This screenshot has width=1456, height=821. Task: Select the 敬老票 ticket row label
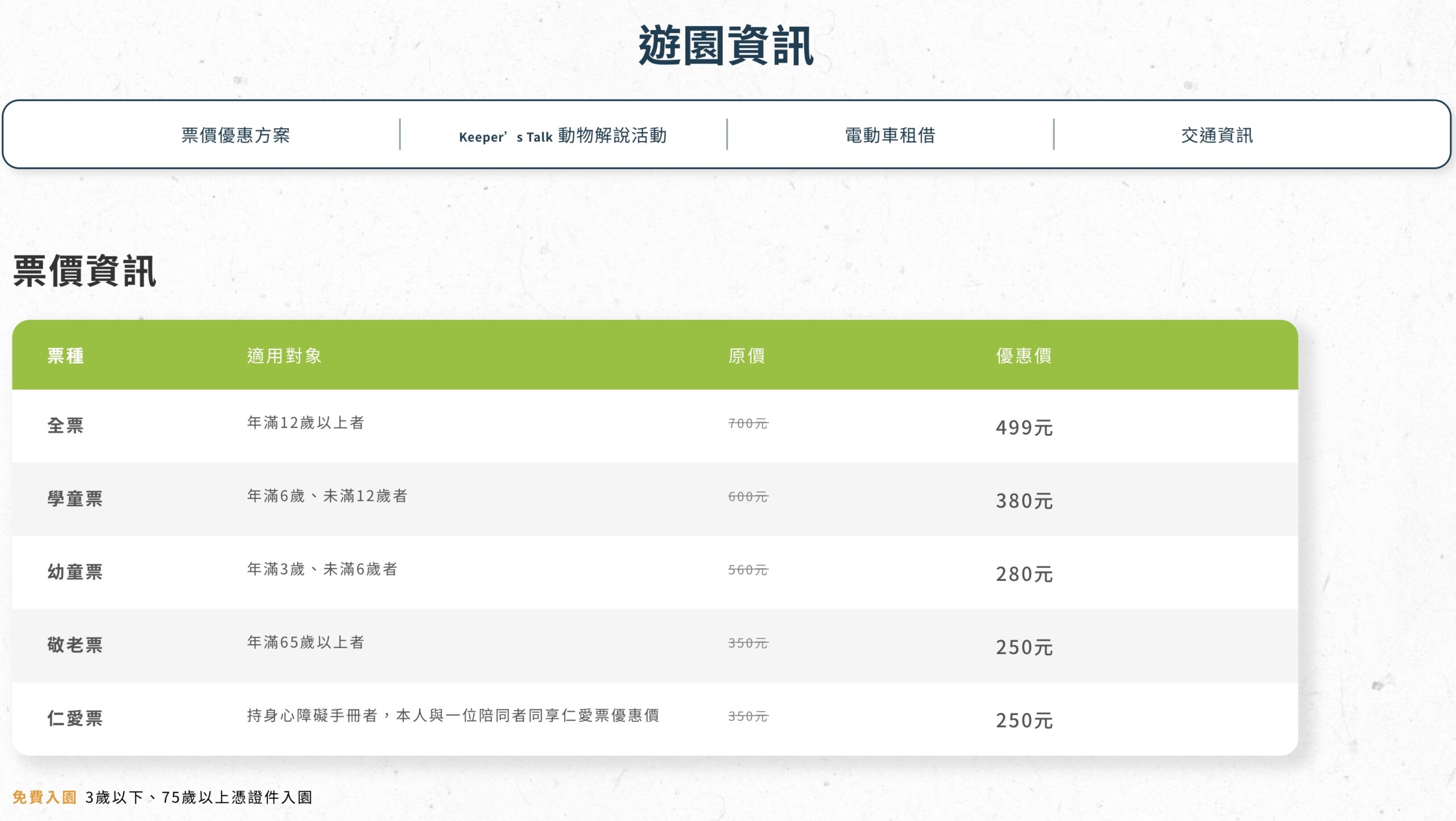(75, 645)
